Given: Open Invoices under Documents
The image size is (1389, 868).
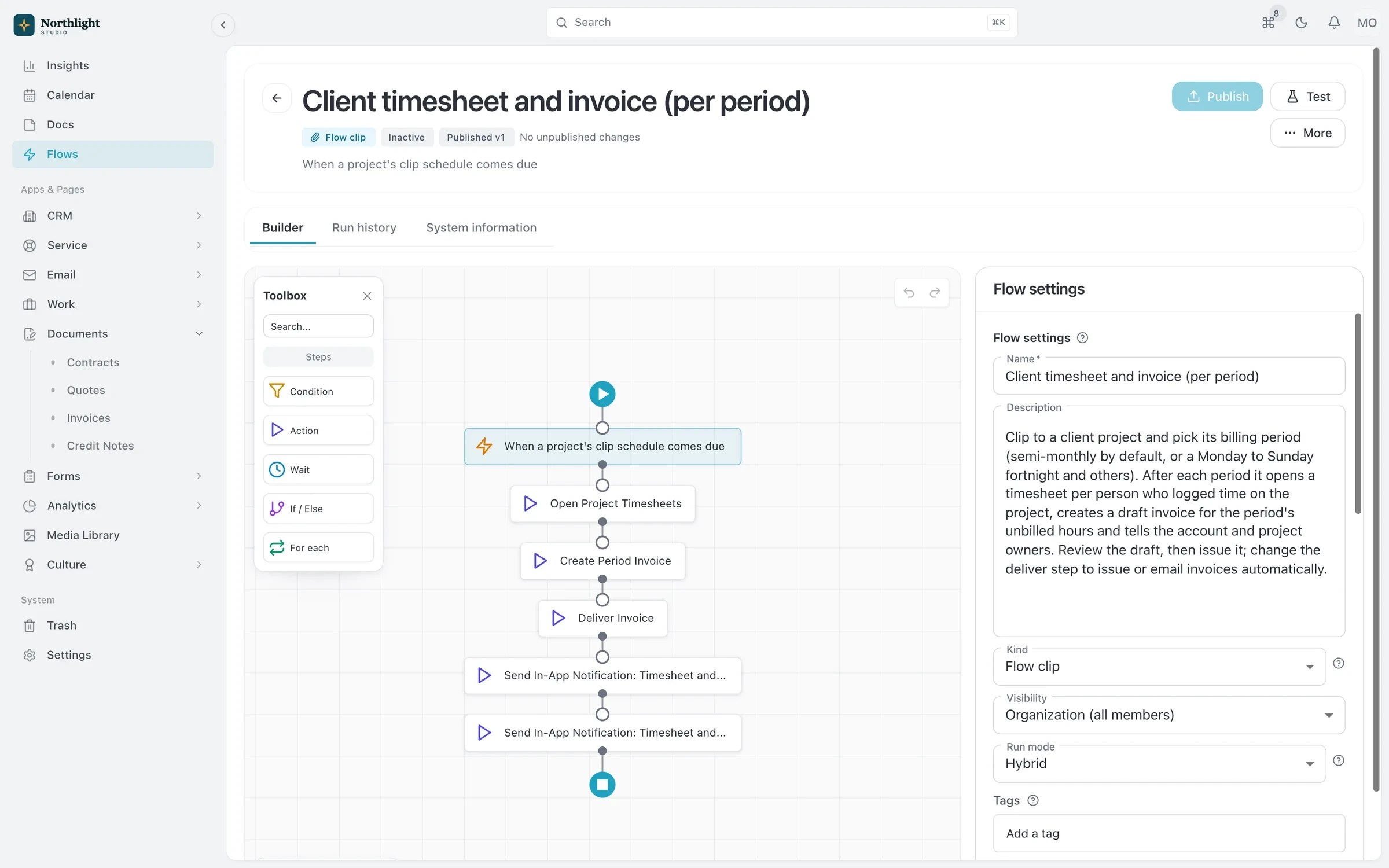Looking at the screenshot, I should [x=88, y=418].
